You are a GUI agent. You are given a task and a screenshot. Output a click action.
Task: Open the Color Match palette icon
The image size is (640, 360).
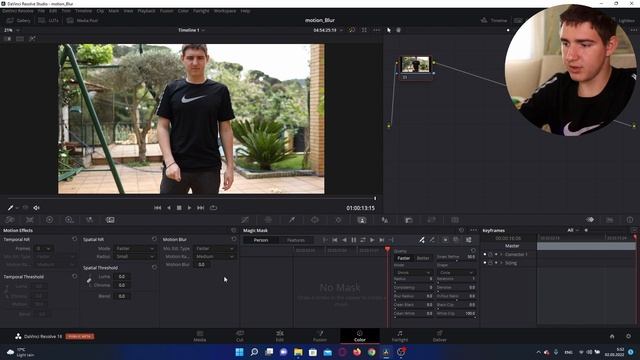(x=30, y=220)
